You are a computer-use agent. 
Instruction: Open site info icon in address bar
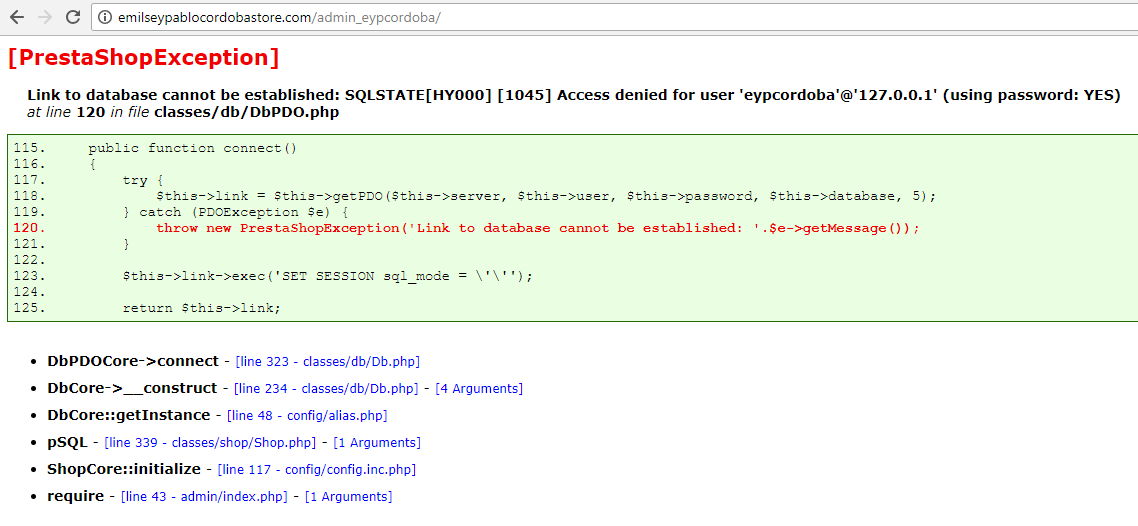coord(105,17)
